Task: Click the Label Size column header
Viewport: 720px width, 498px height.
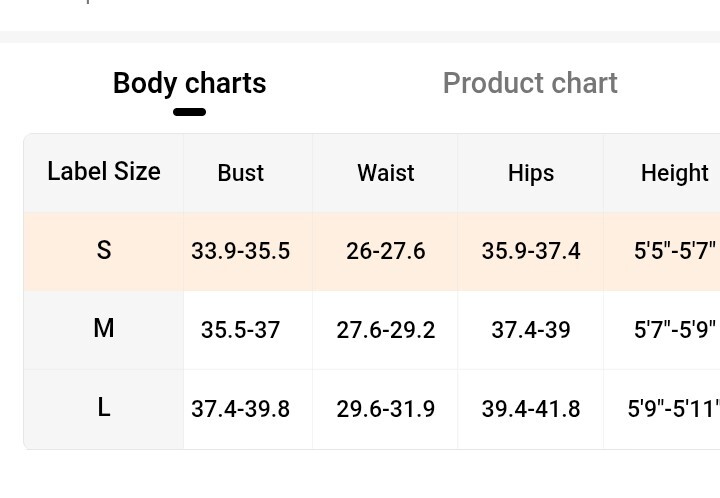Action: click(104, 172)
